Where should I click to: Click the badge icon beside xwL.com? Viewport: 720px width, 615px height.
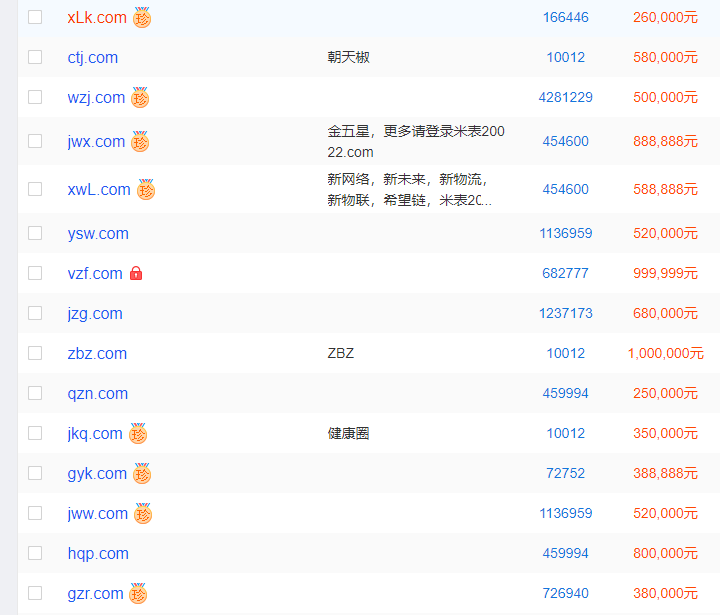click(146, 189)
